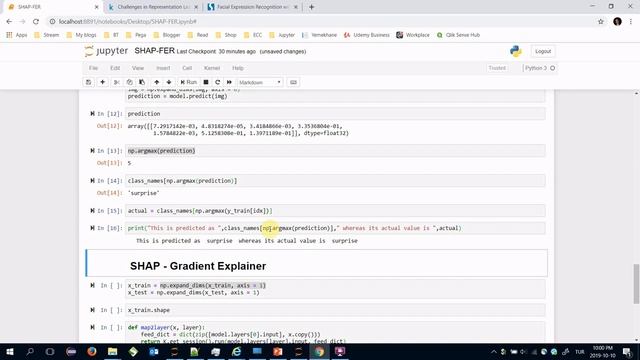Click the Trusted notebook indicator
The width and height of the screenshot is (640, 360).
[x=497, y=68]
